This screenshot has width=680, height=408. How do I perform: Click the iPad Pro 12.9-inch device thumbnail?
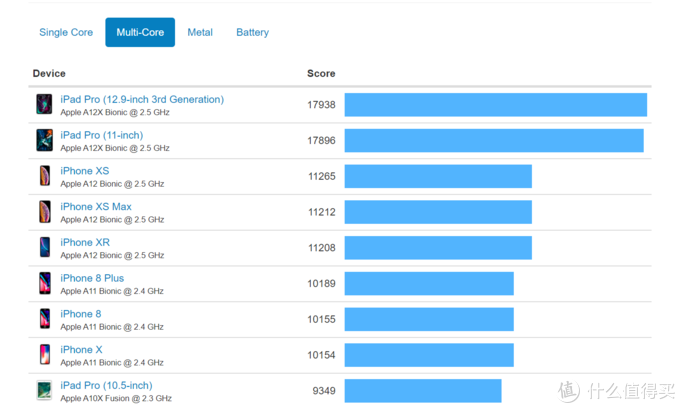coord(44,104)
